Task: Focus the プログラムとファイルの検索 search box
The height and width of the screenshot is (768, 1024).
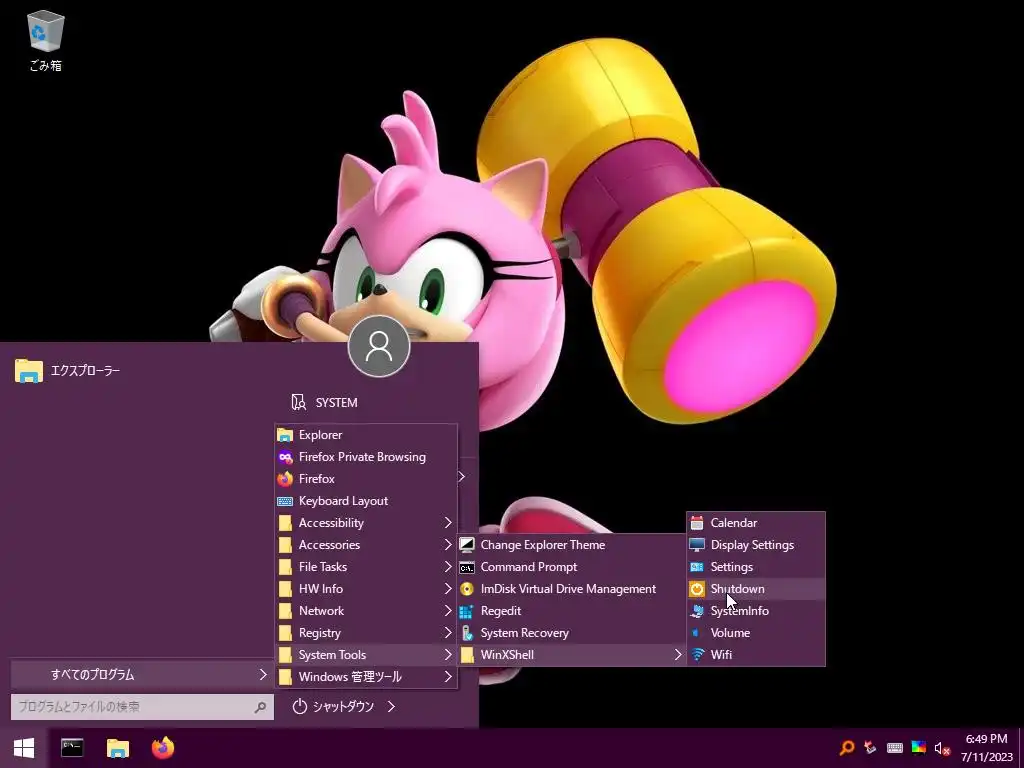Action: pyautogui.click(x=142, y=707)
